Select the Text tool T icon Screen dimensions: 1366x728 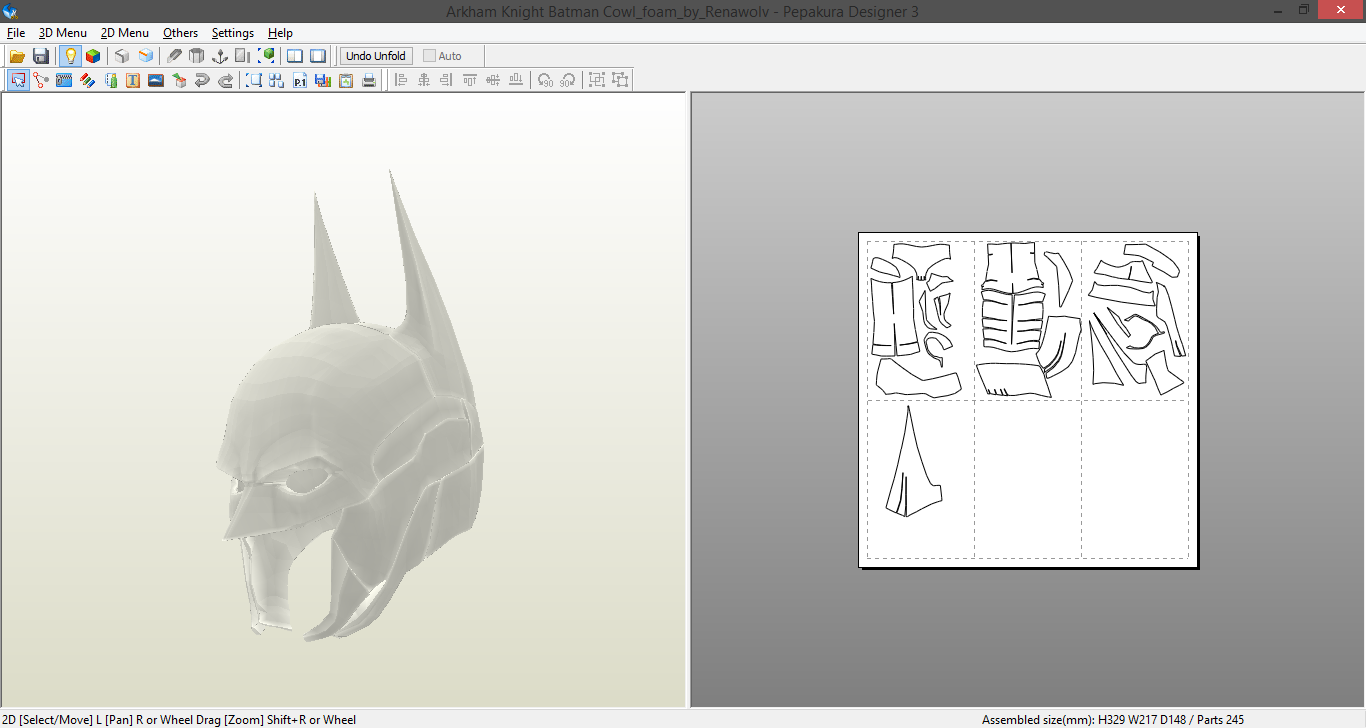click(x=133, y=80)
